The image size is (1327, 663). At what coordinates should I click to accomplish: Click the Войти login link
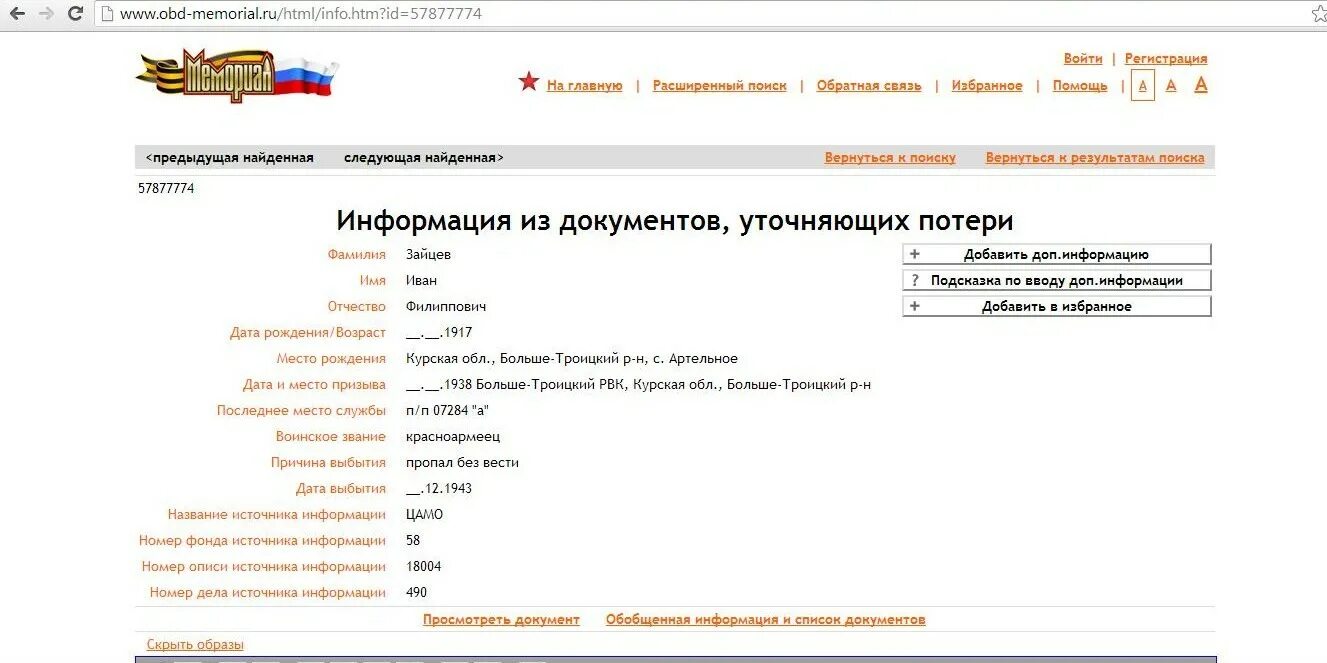1082,58
